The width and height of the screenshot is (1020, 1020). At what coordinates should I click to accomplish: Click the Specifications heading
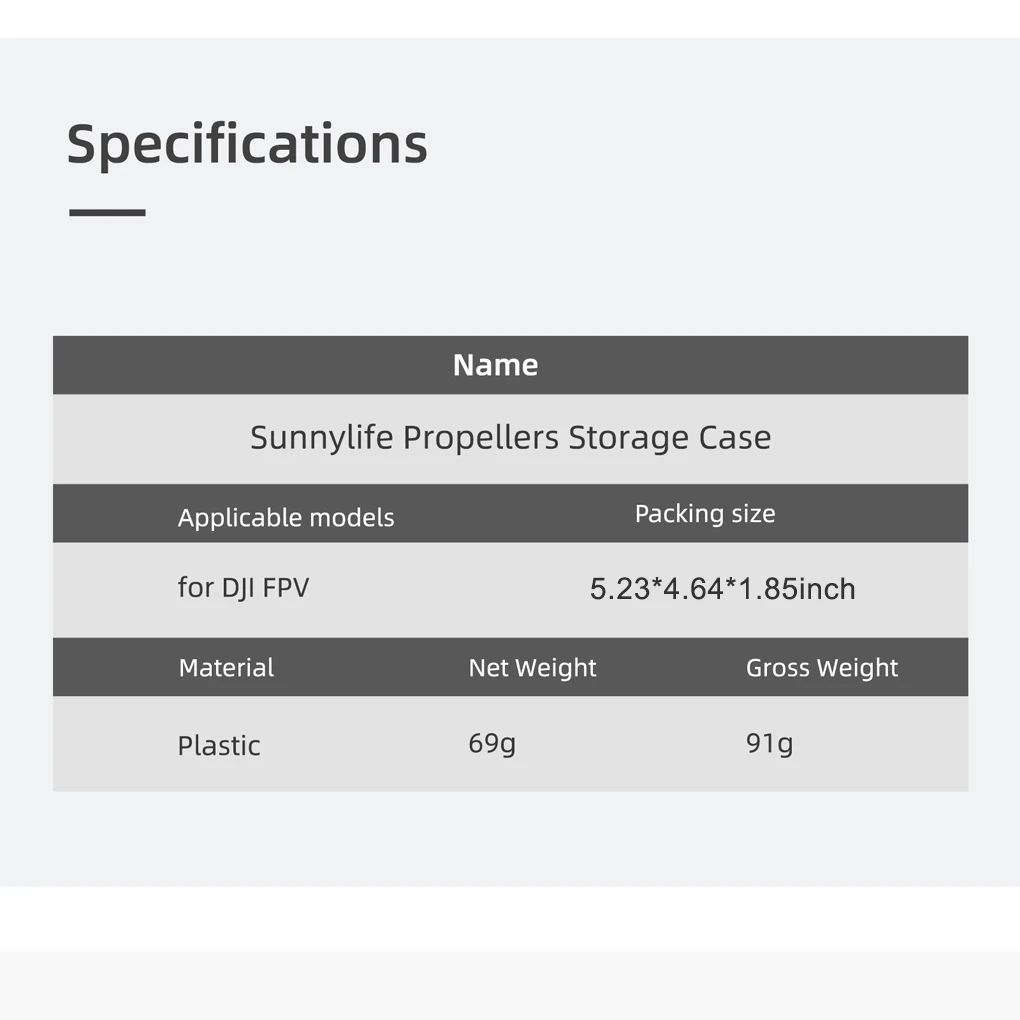pyautogui.click(x=247, y=144)
